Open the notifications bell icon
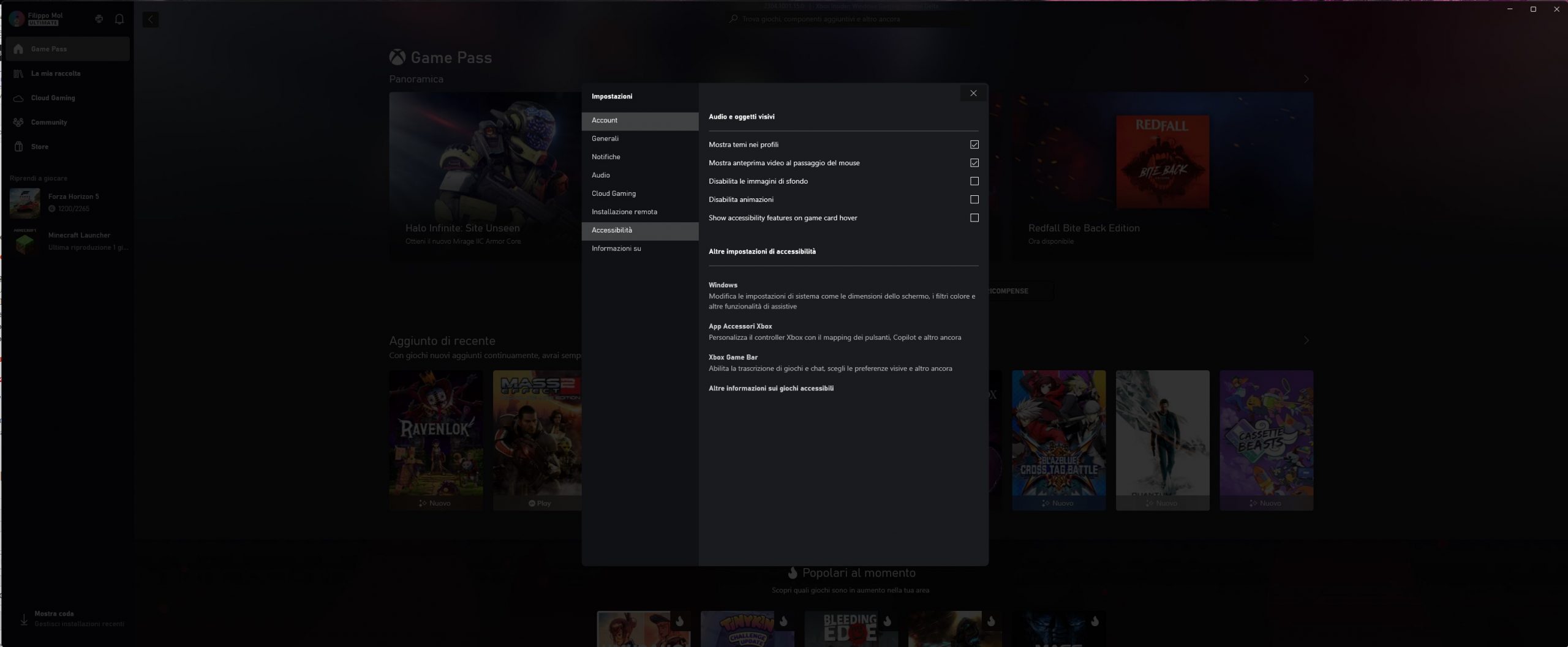Image resolution: width=1568 pixels, height=647 pixels. click(119, 19)
